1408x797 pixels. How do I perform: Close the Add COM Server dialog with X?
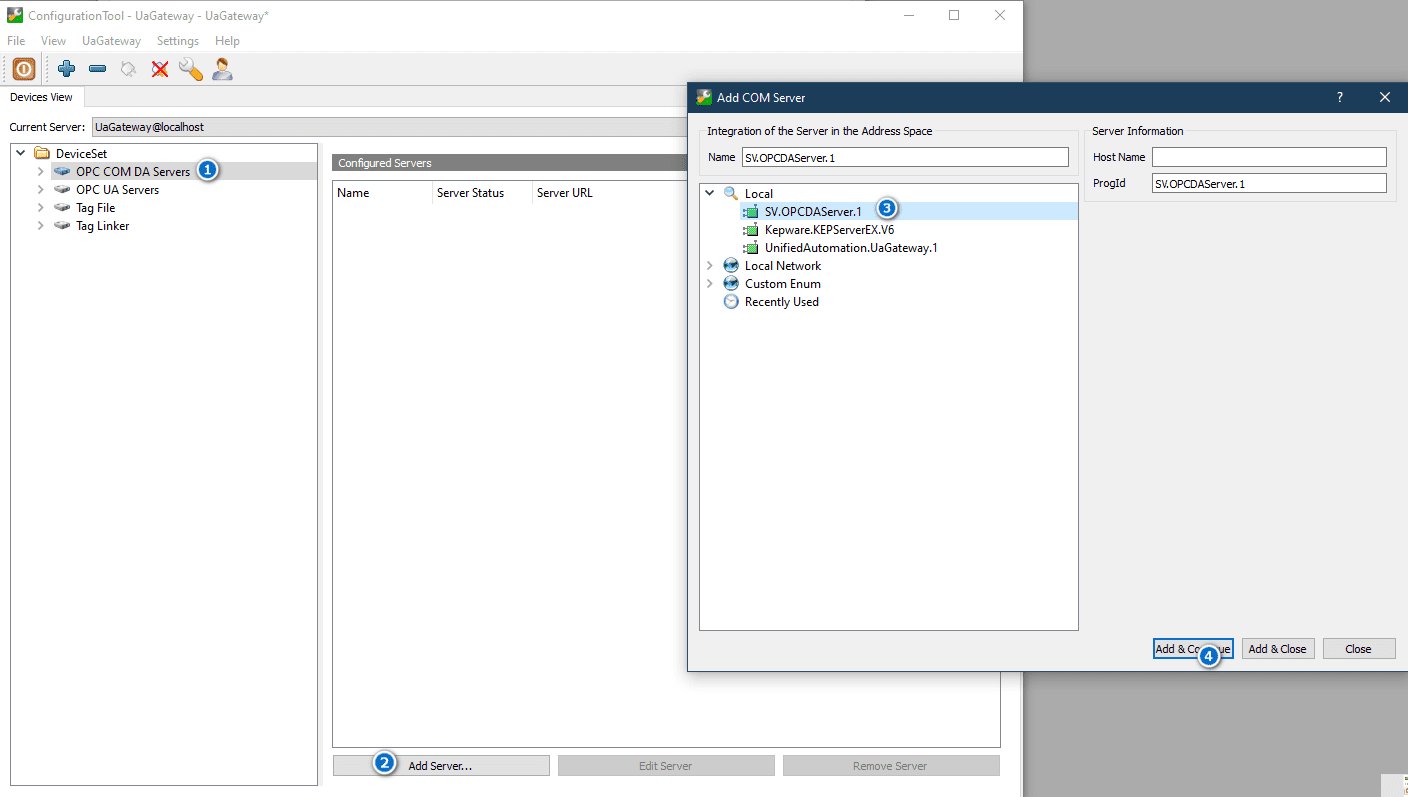[x=1385, y=97]
